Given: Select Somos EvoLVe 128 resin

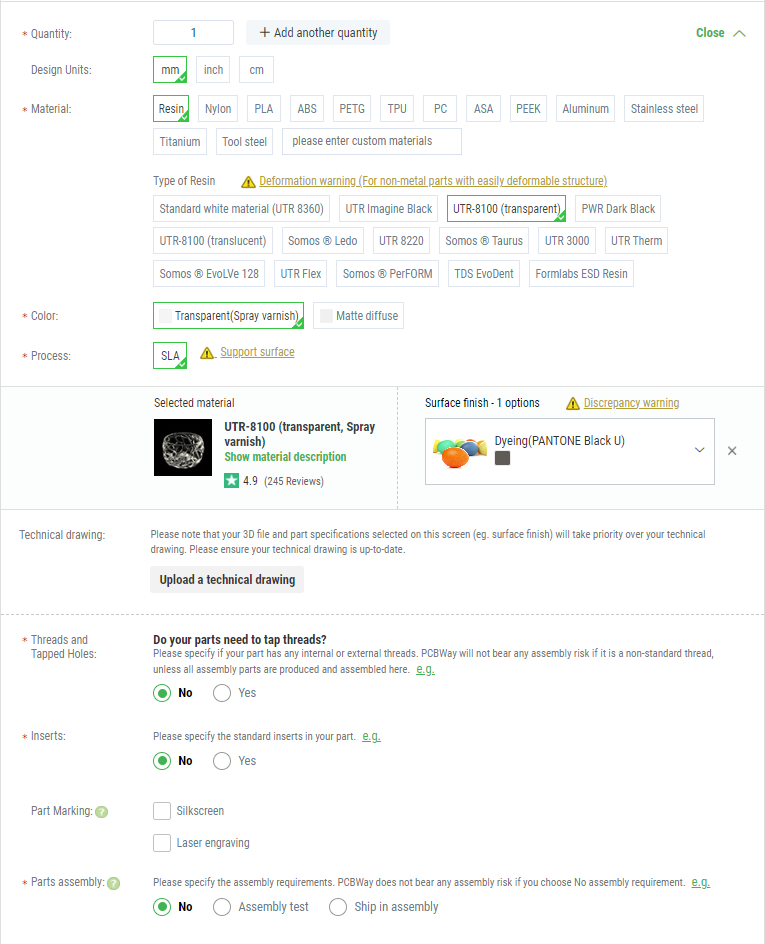Looking at the screenshot, I should pos(209,274).
